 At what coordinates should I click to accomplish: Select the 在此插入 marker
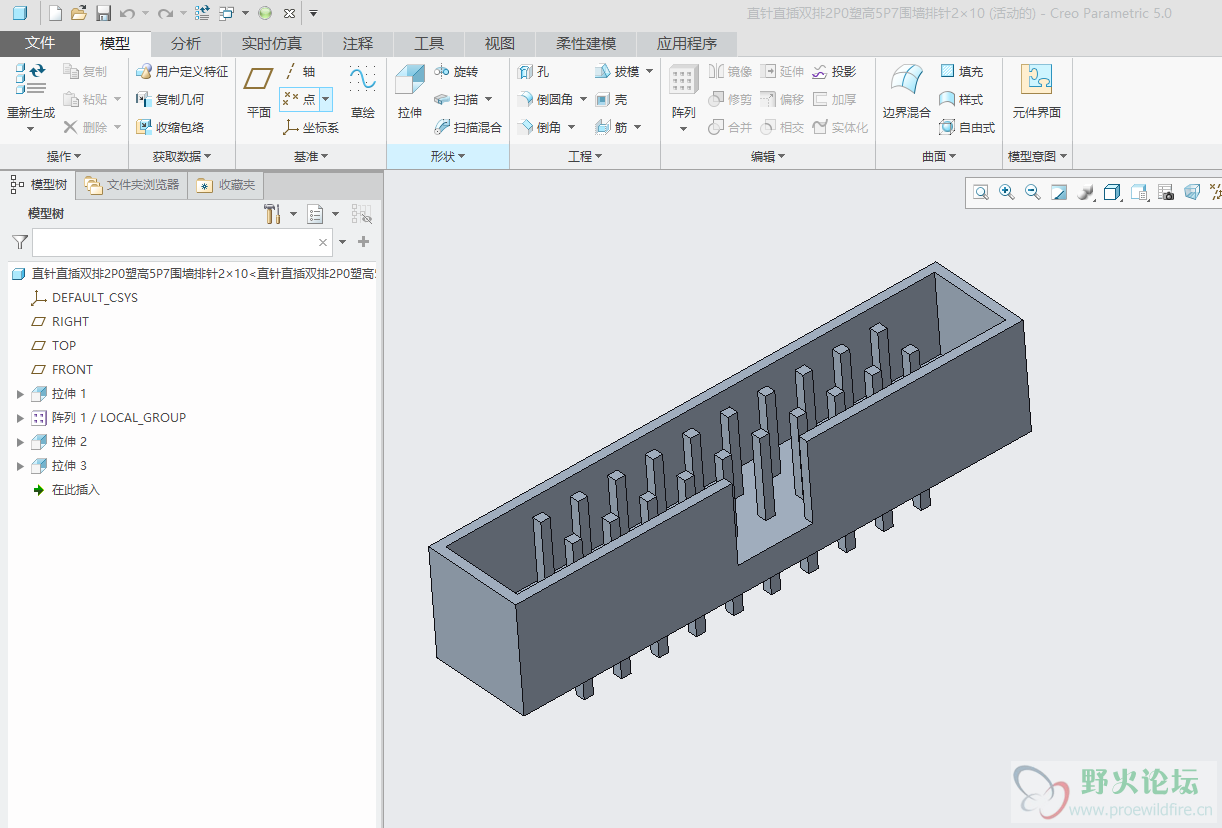66,490
